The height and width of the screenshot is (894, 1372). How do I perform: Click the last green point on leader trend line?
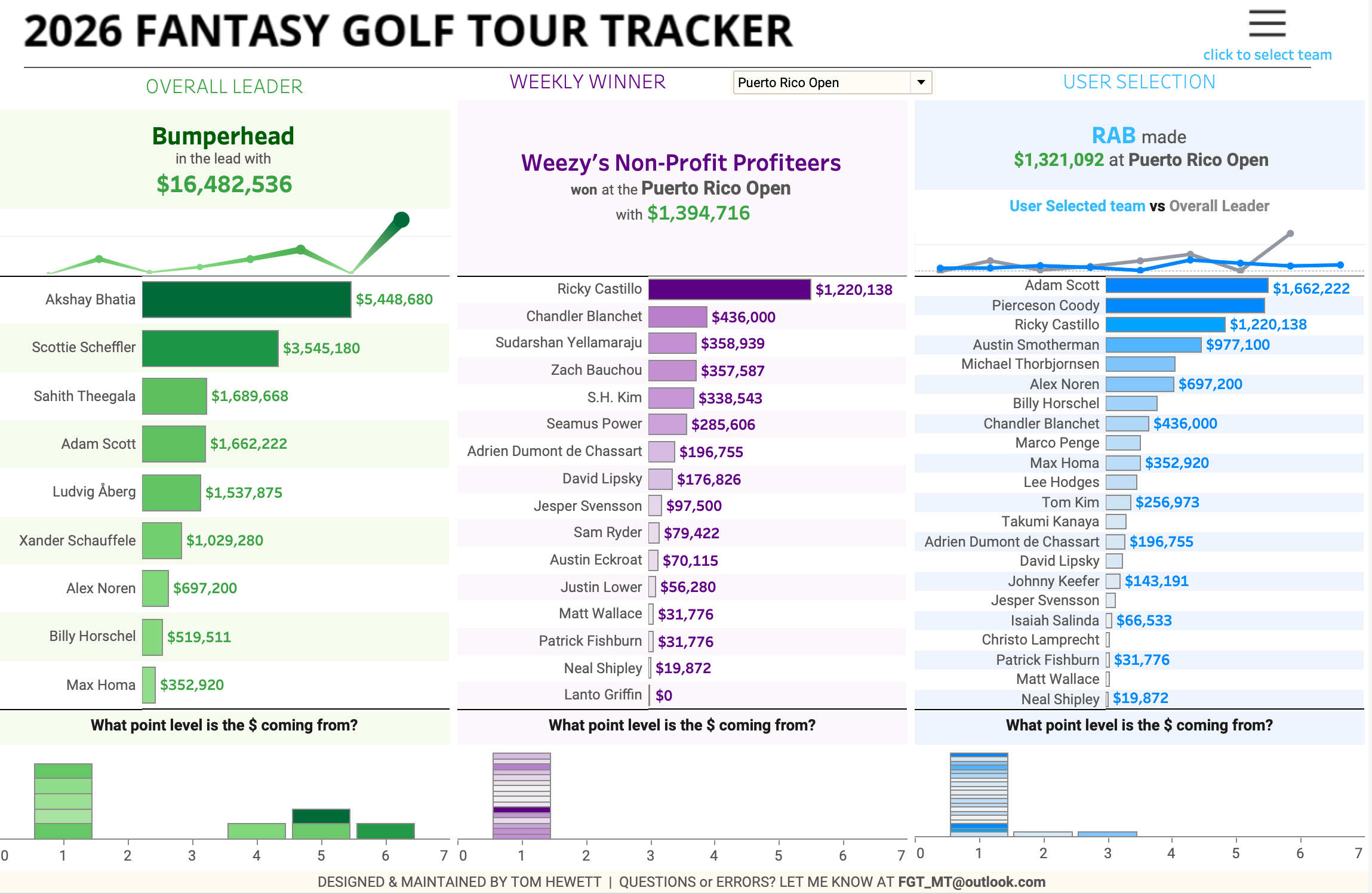point(402,220)
